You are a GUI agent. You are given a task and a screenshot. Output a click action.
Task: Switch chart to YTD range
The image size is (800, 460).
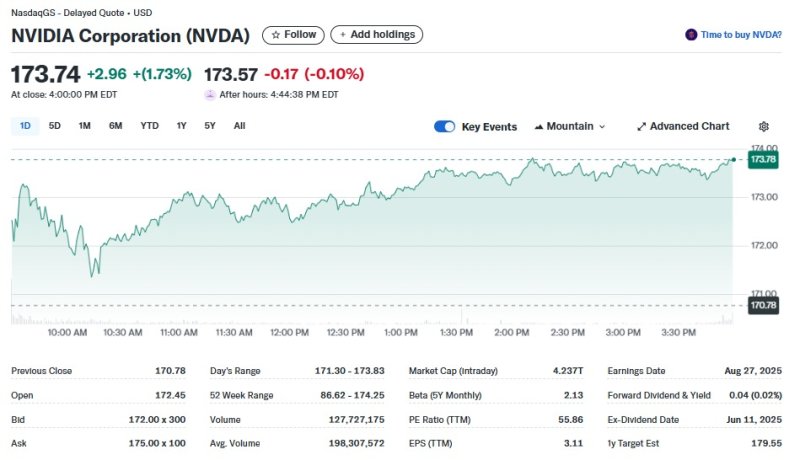click(x=149, y=126)
